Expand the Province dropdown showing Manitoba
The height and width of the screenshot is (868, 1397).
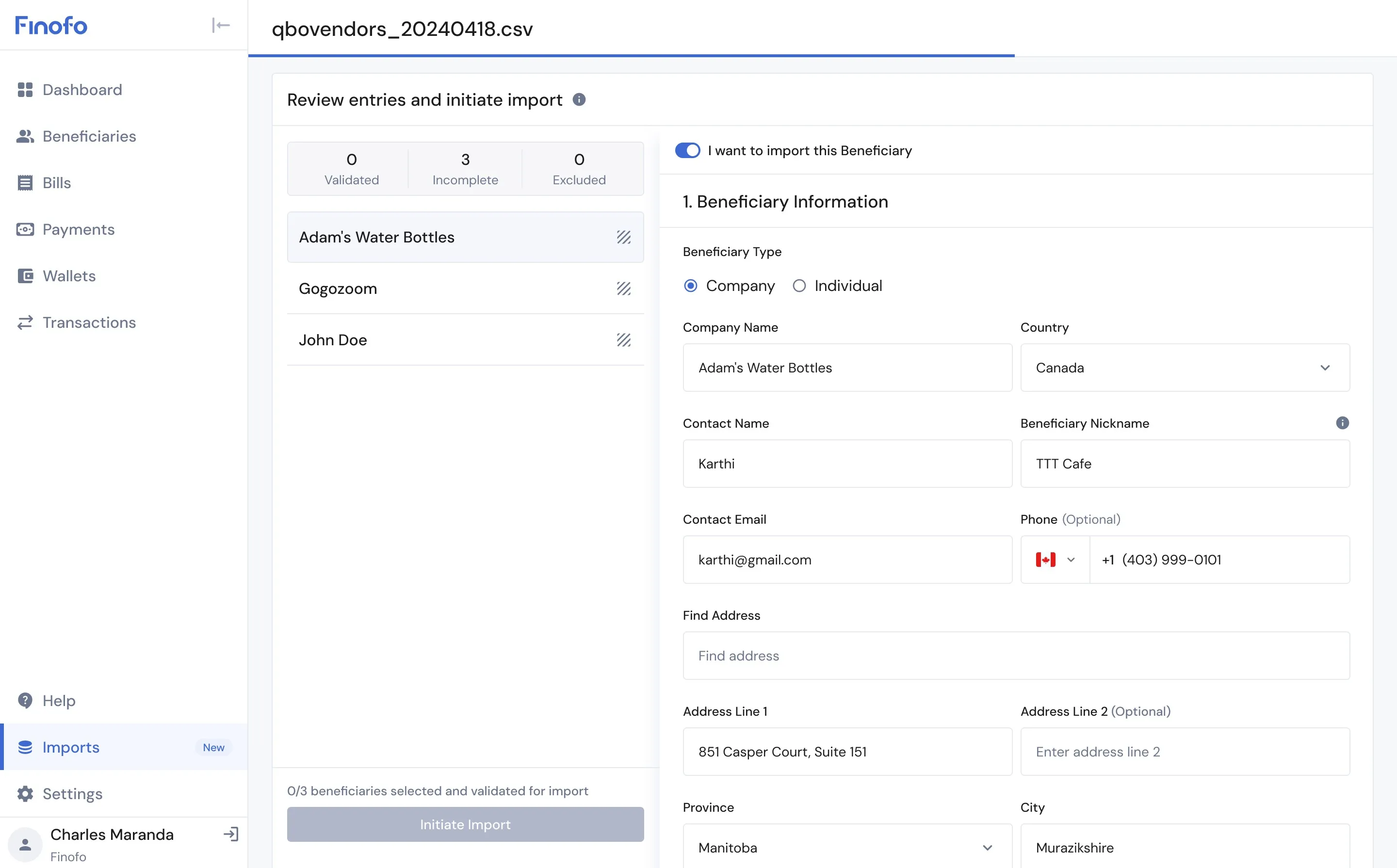point(847,847)
